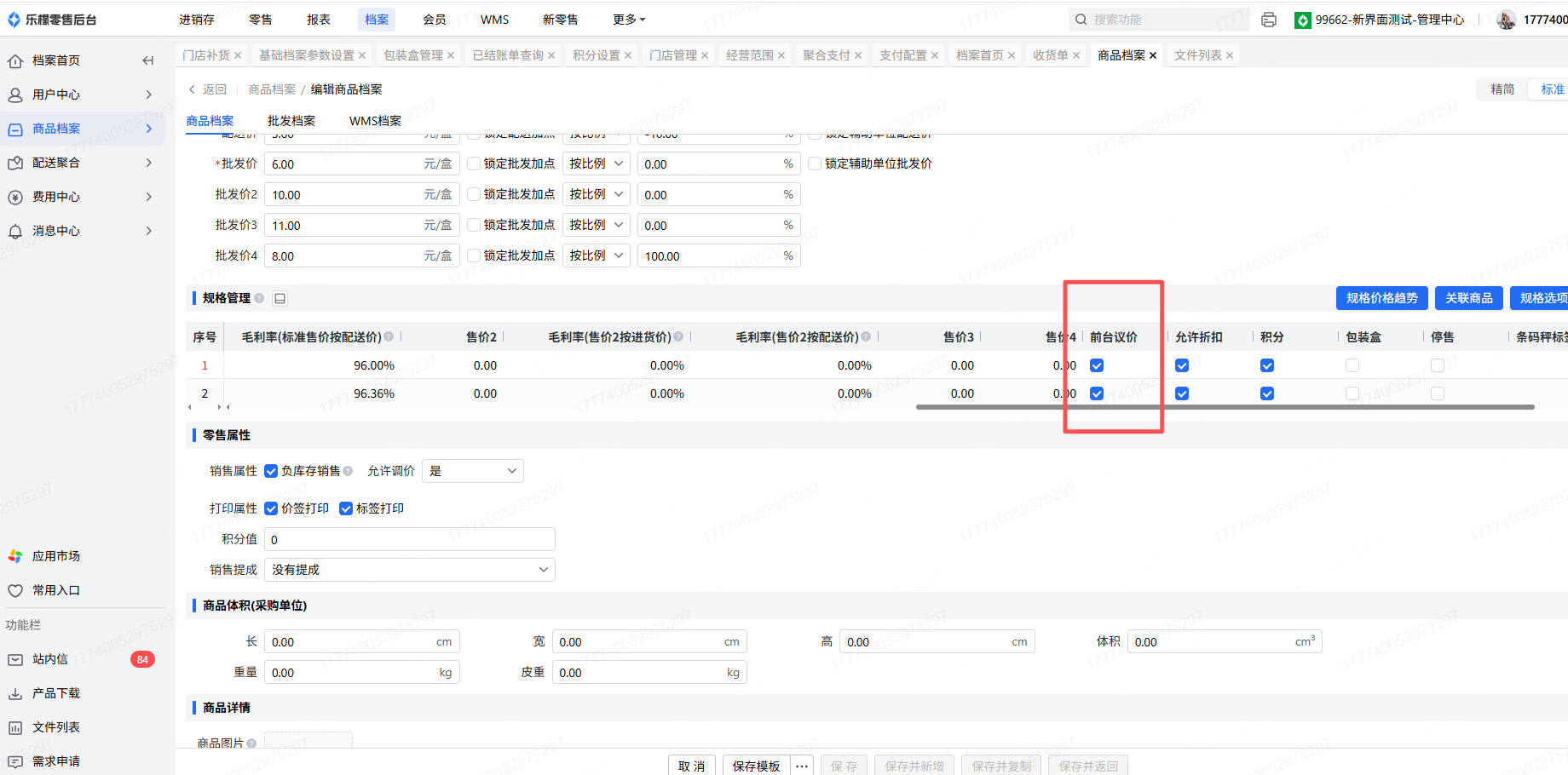Open the 站内信 mail icon

(x=15, y=659)
